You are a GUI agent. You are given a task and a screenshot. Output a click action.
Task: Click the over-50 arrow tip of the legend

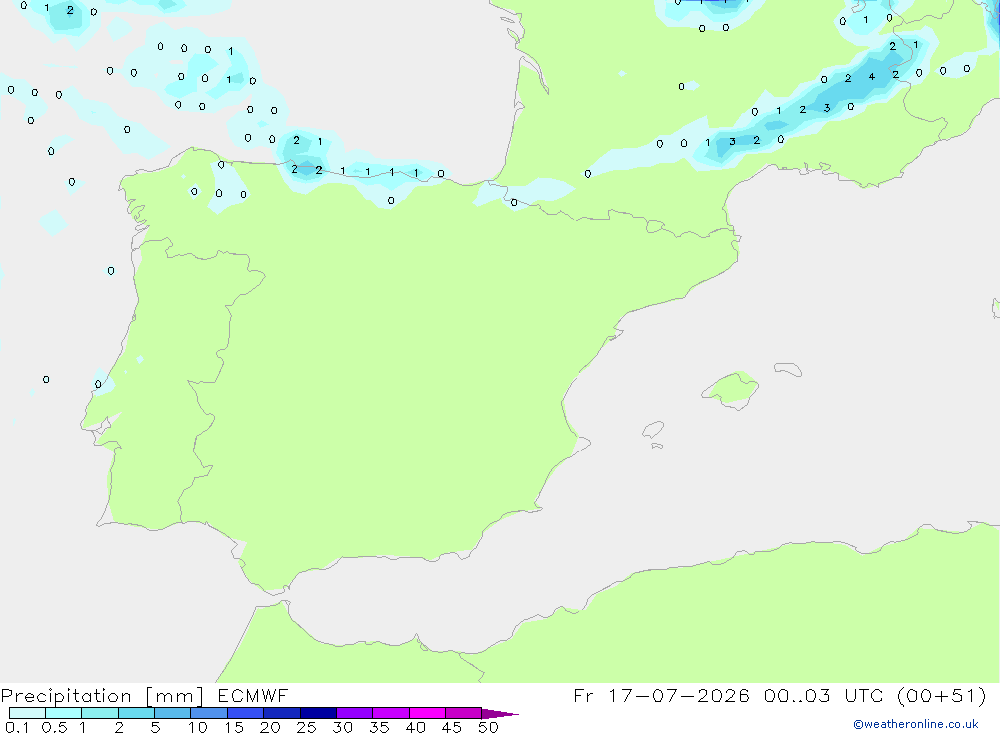pos(501,714)
